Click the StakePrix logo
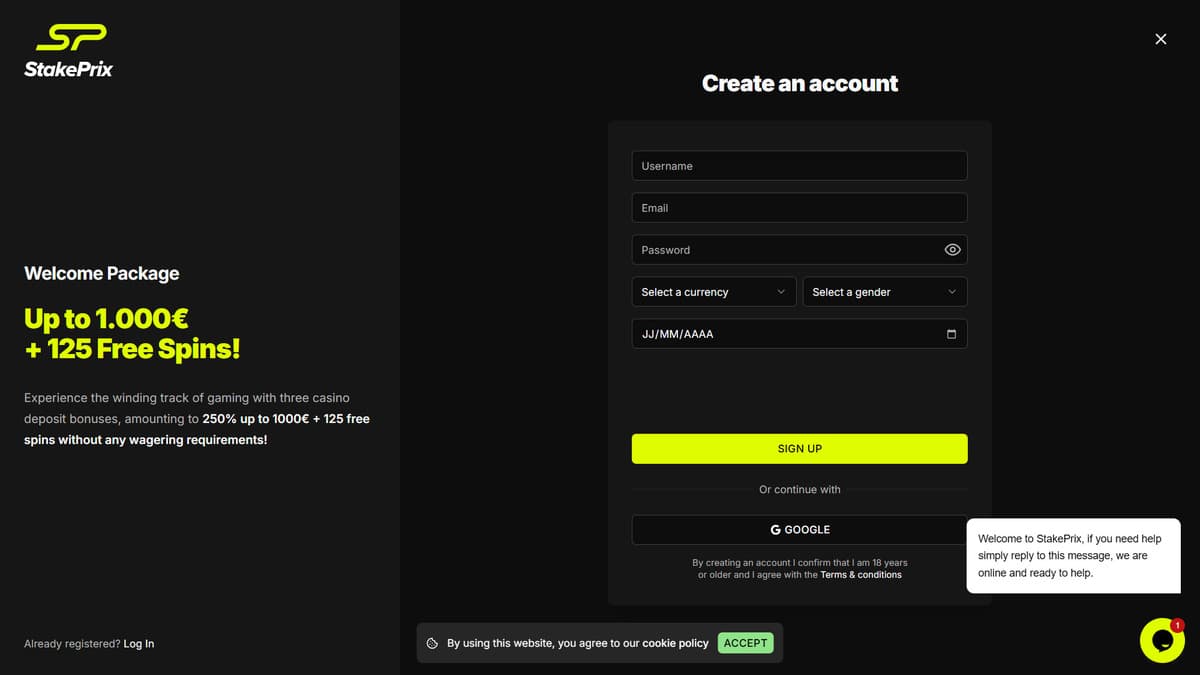This screenshot has width=1200, height=675. (x=69, y=51)
